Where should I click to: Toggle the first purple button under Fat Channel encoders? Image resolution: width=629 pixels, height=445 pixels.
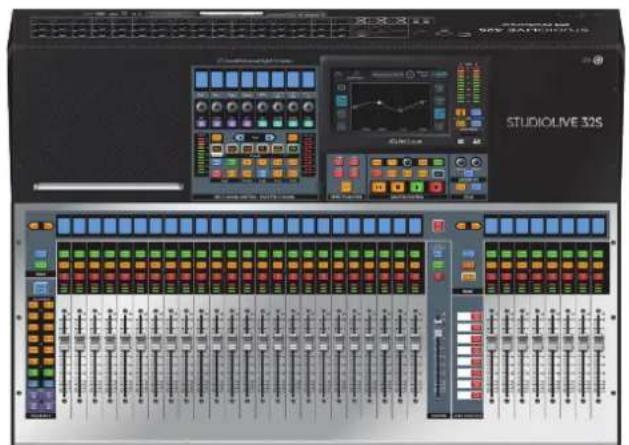(x=202, y=123)
